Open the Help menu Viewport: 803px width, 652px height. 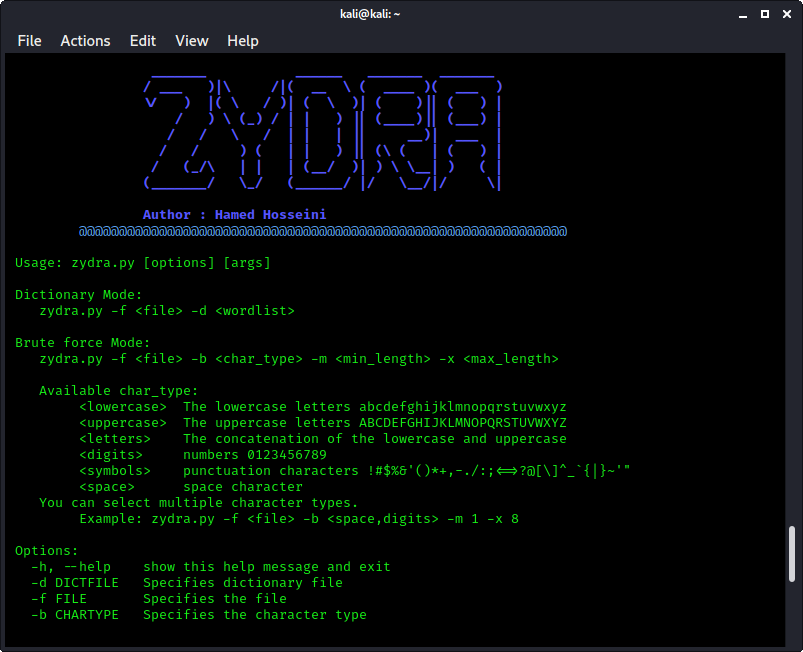pos(242,41)
